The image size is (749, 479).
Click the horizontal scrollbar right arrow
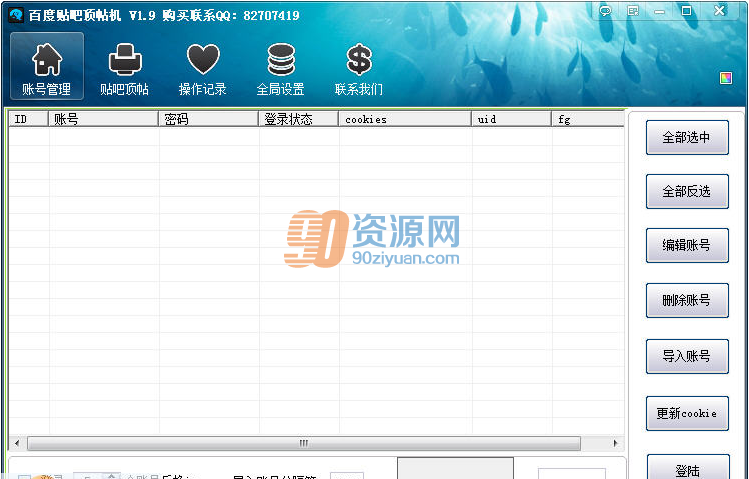point(616,443)
